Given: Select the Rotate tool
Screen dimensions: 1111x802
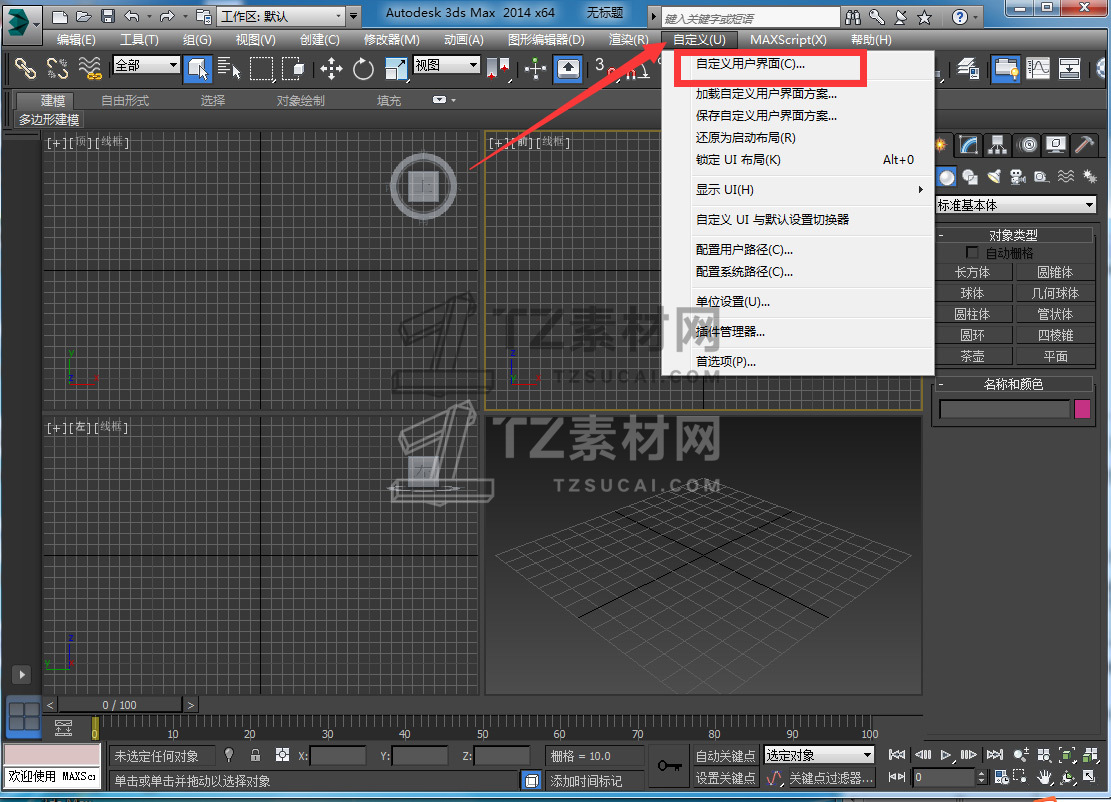Looking at the screenshot, I should pyautogui.click(x=363, y=69).
